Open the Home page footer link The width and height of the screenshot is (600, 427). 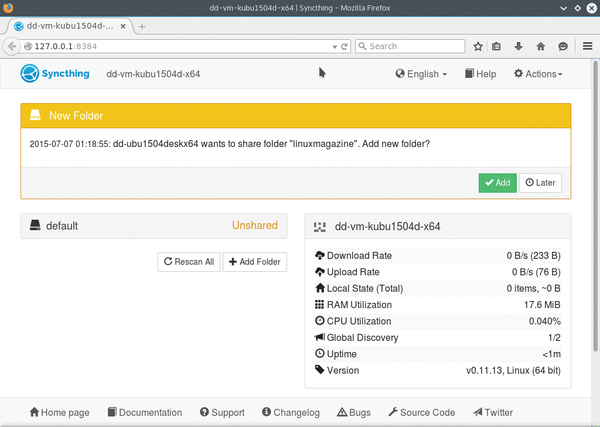60,412
